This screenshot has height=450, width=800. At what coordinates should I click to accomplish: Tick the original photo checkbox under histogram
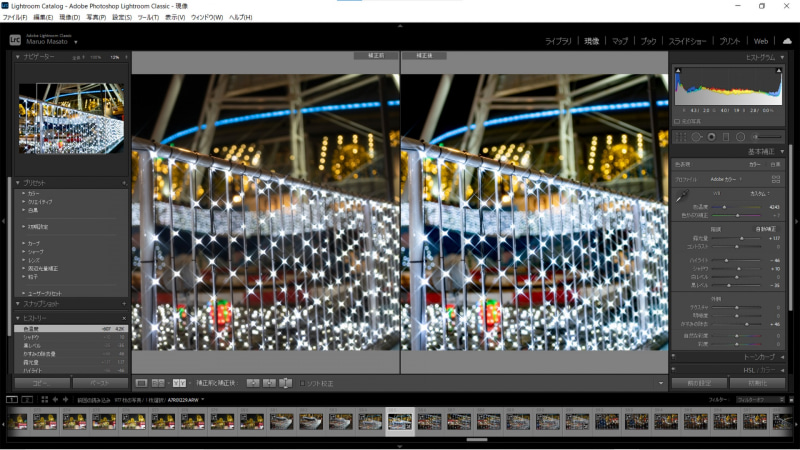pyautogui.click(x=677, y=121)
